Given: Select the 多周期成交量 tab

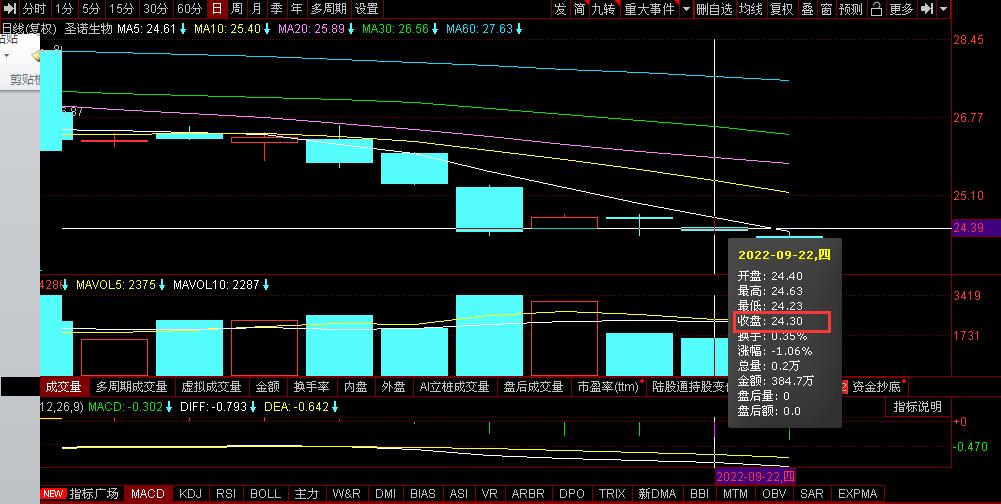Looking at the screenshot, I should pos(132,386).
